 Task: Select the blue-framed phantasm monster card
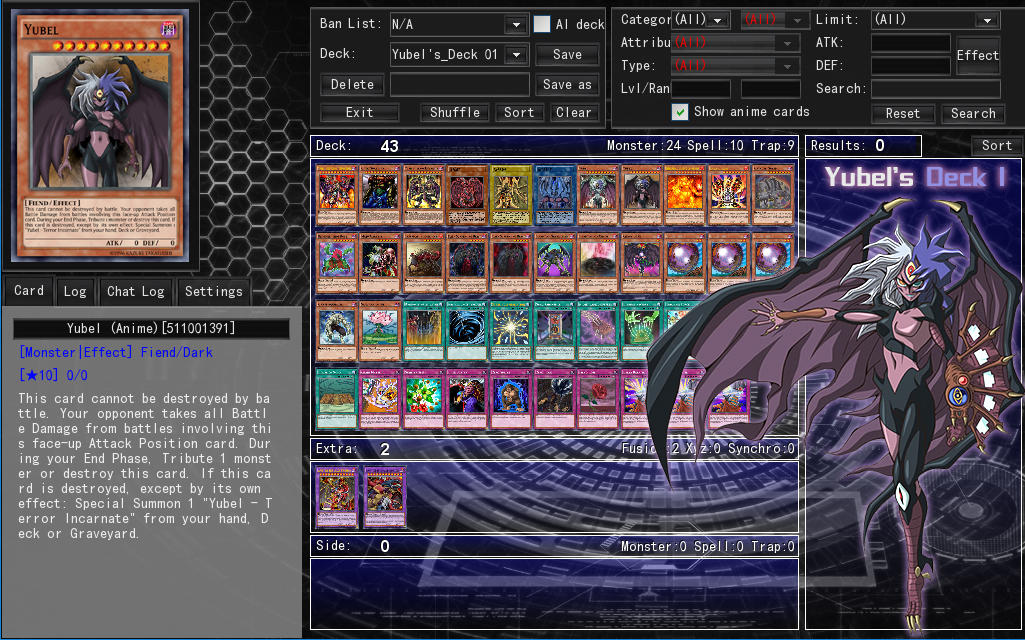[x=554, y=195]
